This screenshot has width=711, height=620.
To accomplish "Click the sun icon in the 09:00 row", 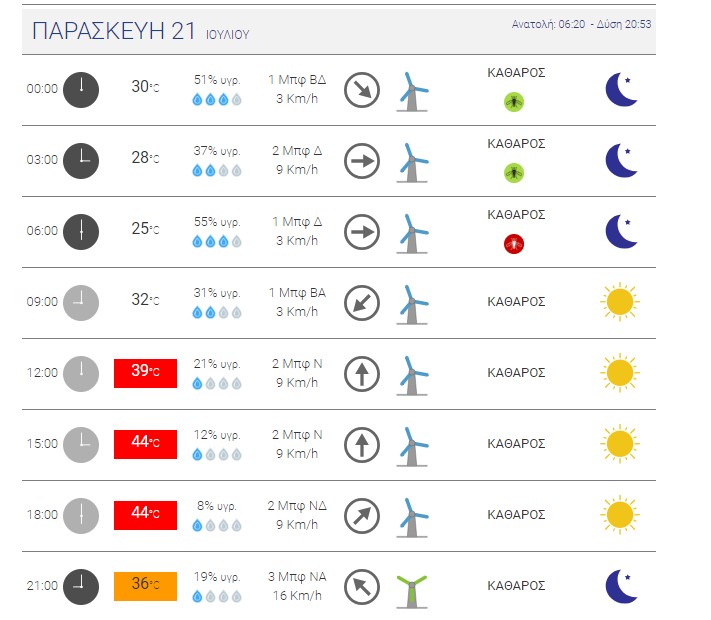I will tap(620, 302).
